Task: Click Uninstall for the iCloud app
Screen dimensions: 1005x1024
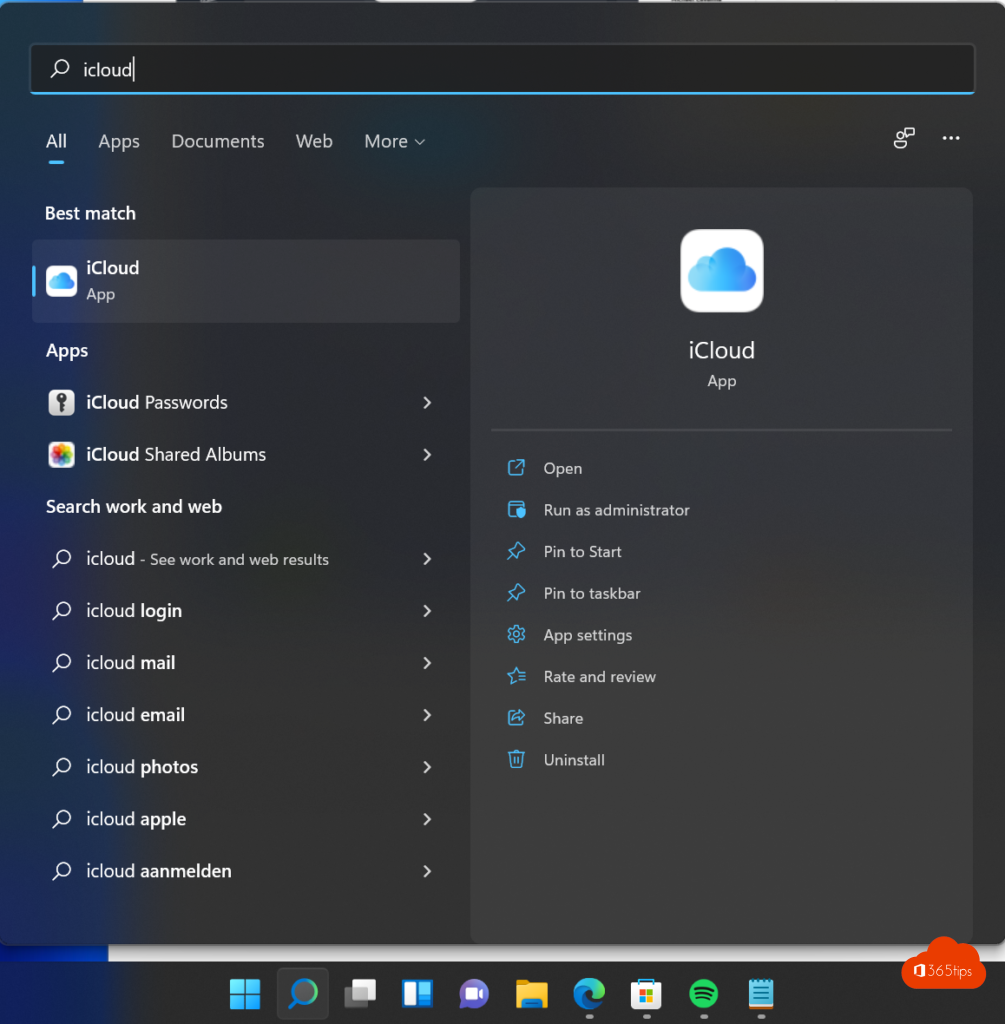Action: pos(574,760)
